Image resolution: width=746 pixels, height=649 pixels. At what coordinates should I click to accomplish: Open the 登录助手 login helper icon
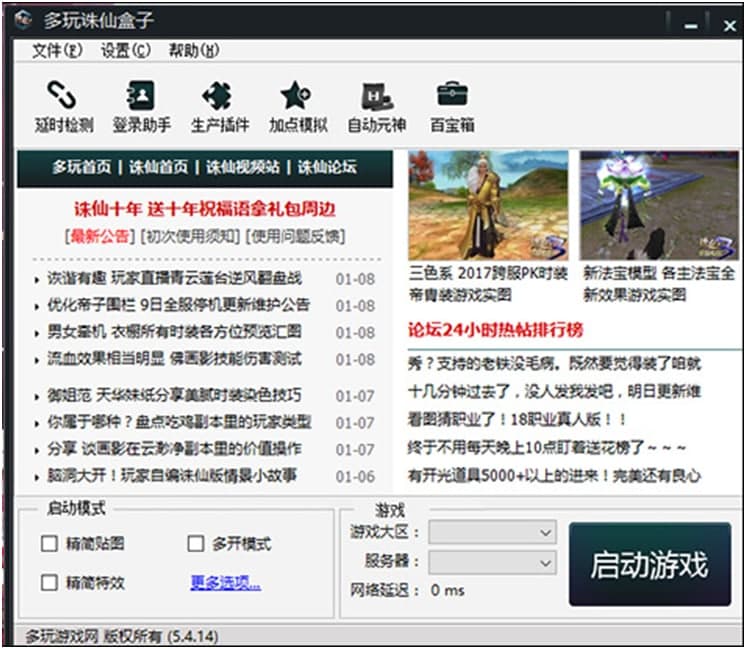pyautogui.click(x=141, y=96)
